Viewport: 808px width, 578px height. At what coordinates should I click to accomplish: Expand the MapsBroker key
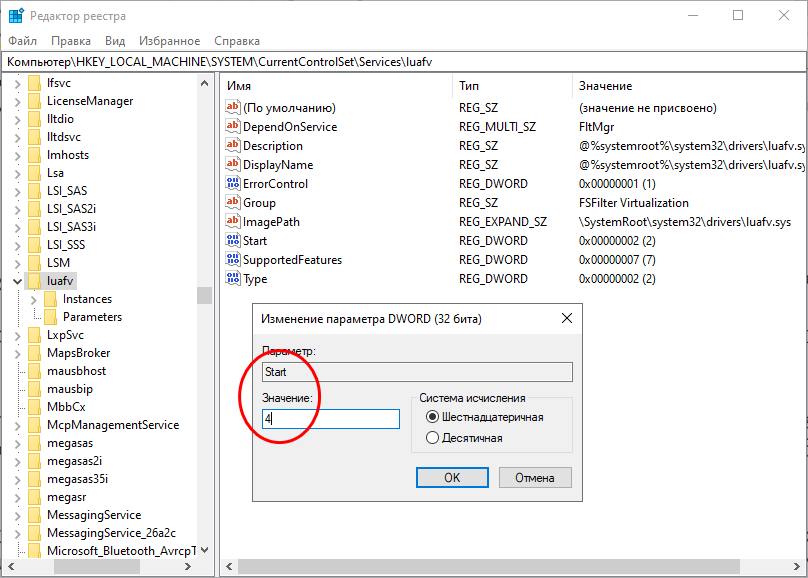click(x=18, y=353)
